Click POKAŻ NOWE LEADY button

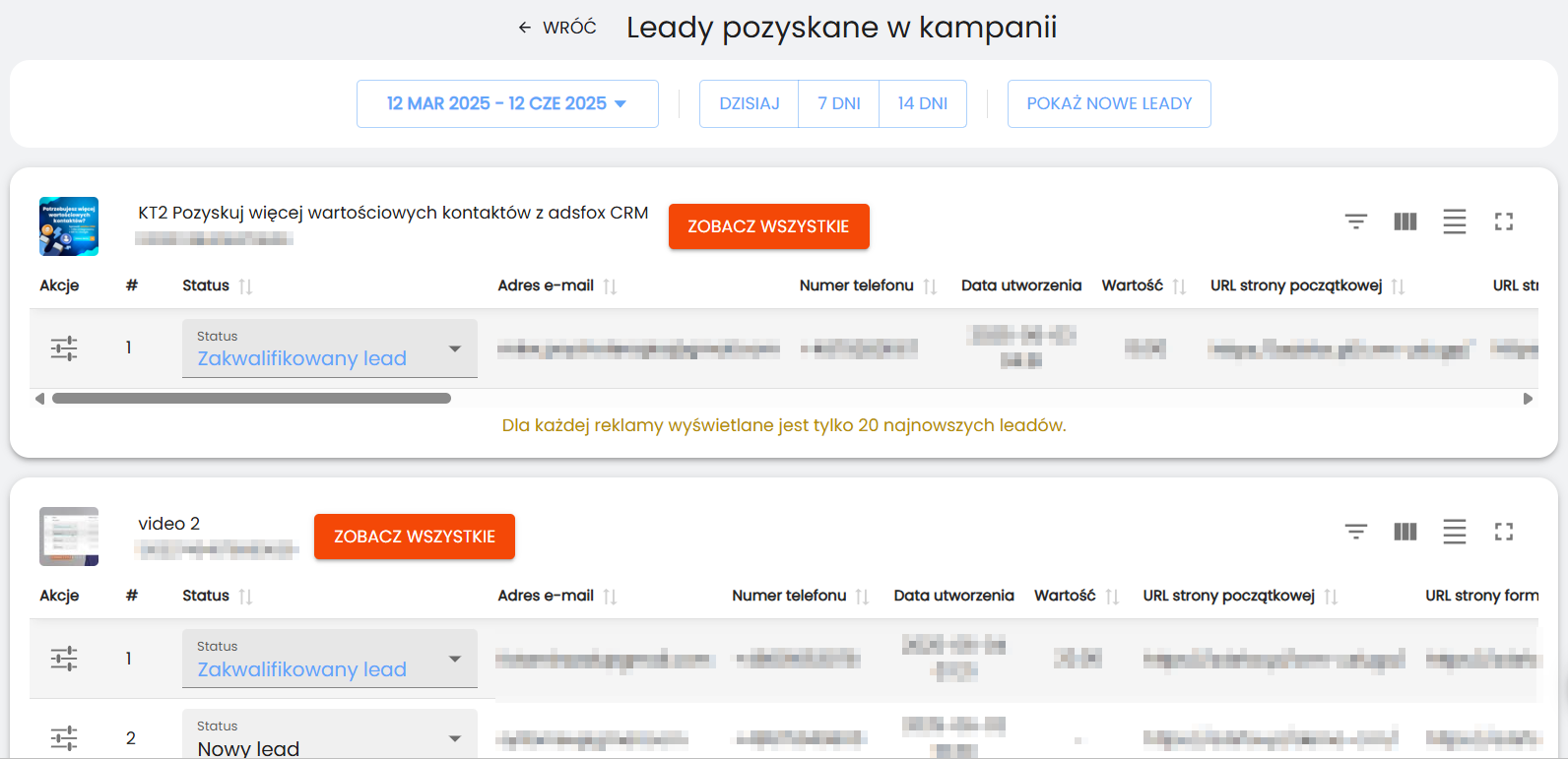[1109, 103]
